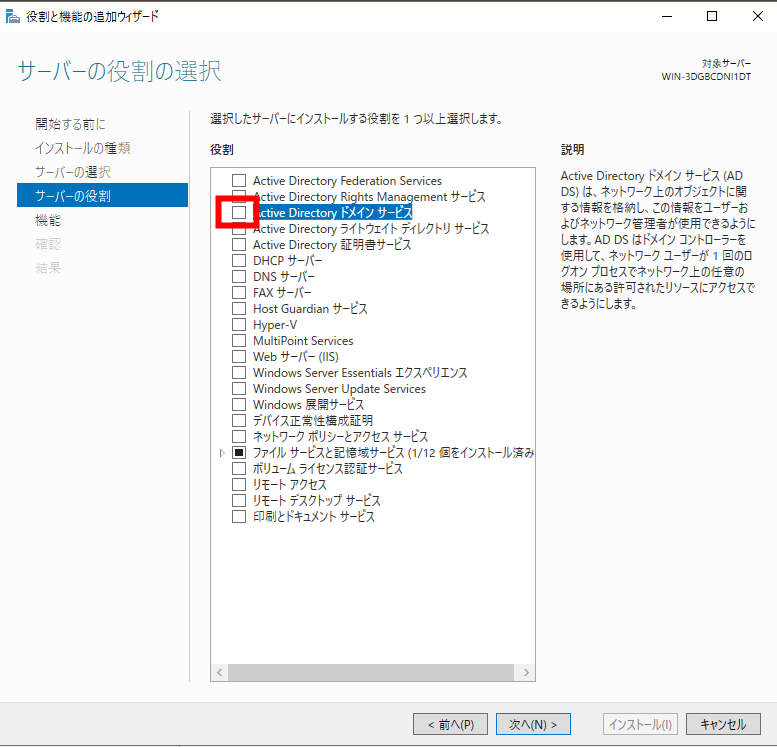This screenshot has width=777, height=747.
Task: Check the Web サーバー (IIS) checkbox
Action: pyautogui.click(x=239, y=356)
